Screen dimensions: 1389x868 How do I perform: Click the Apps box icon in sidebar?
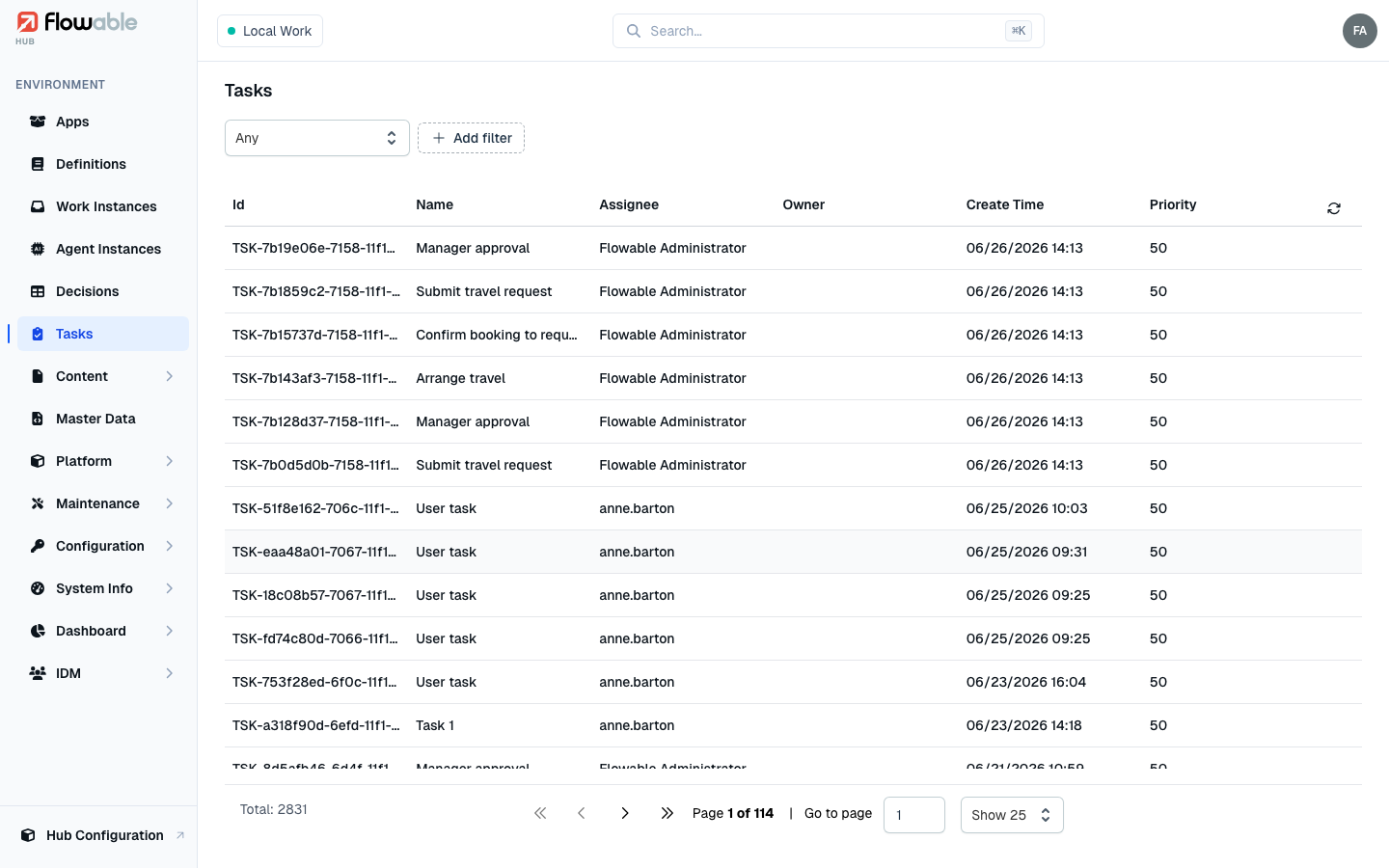click(x=38, y=122)
